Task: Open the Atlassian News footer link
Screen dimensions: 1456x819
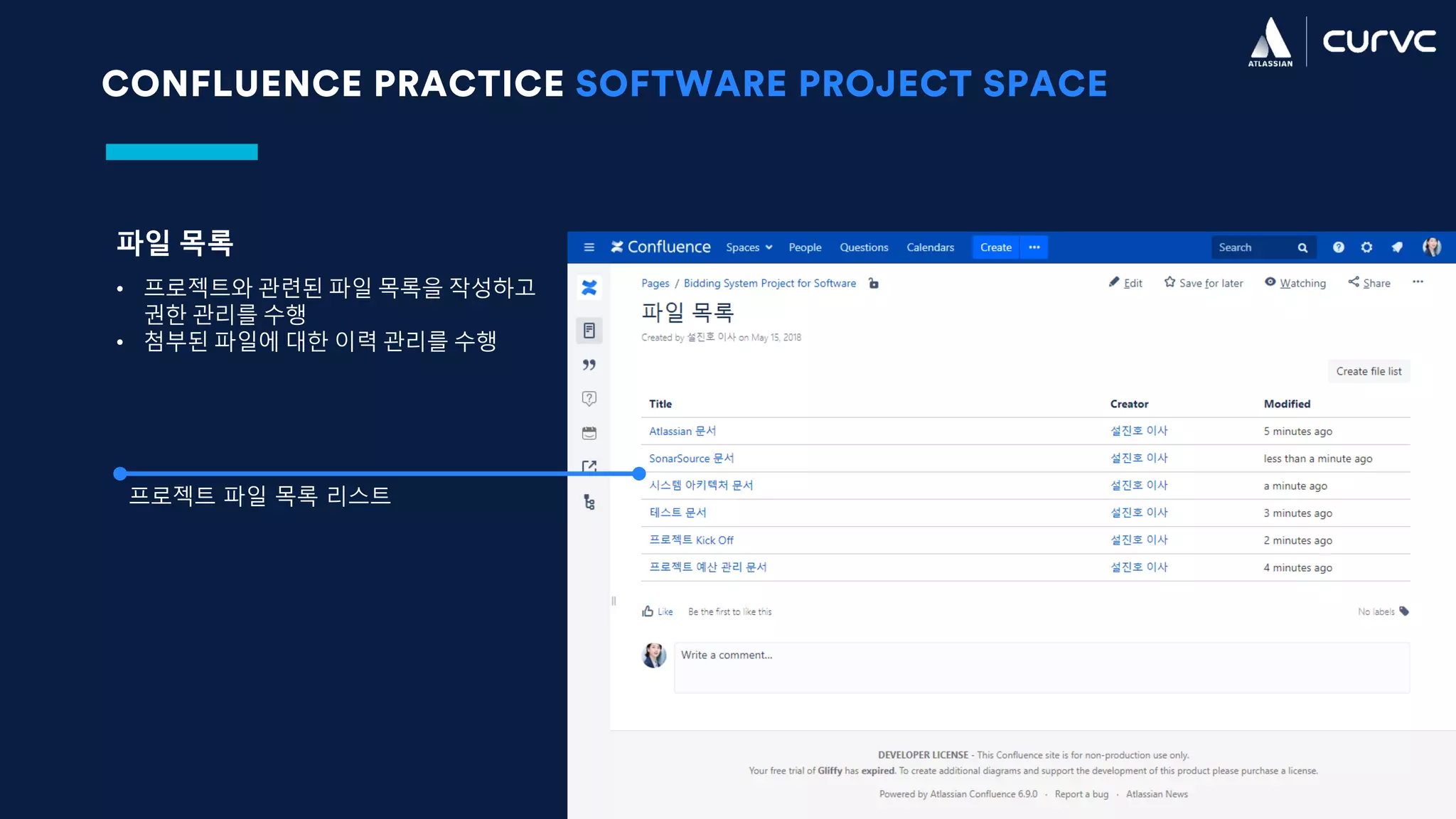Action: 1157,794
